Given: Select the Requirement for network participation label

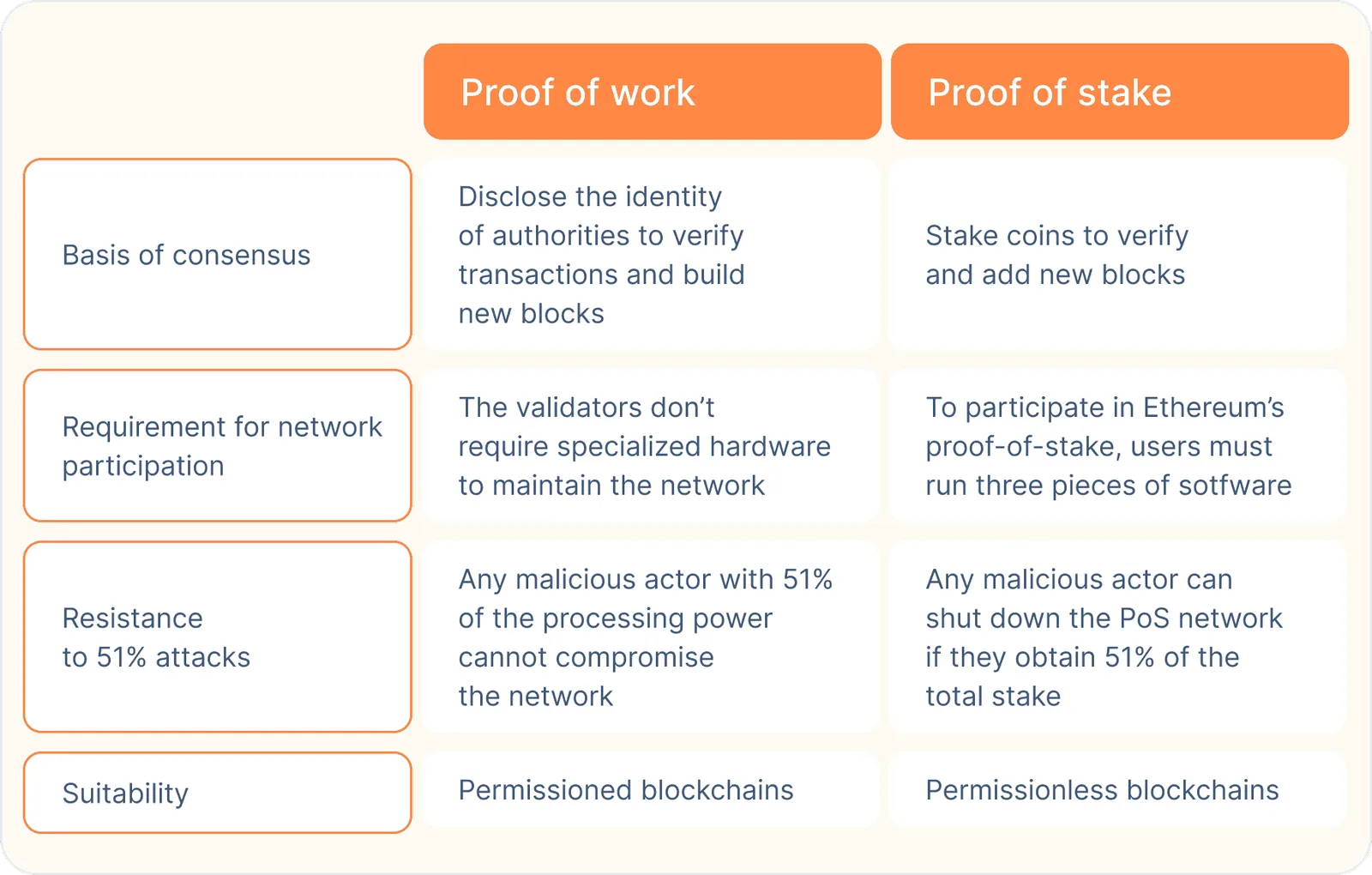Looking at the screenshot, I should (218, 446).
